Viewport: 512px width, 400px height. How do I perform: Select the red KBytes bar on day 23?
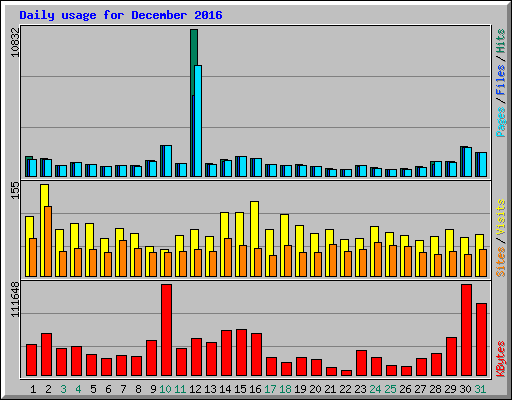tap(361, 363)
